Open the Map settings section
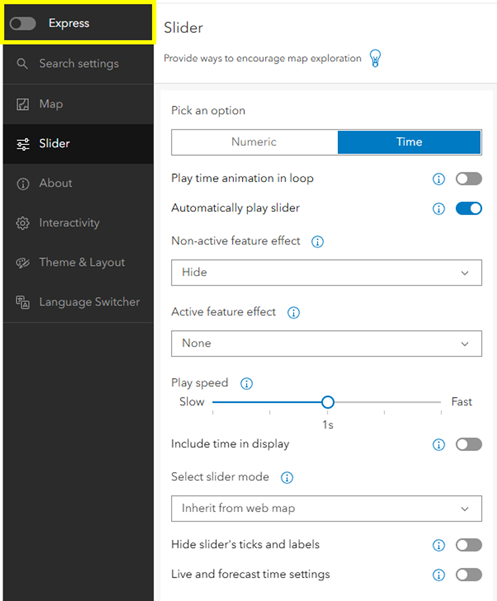 pos(79,104)
